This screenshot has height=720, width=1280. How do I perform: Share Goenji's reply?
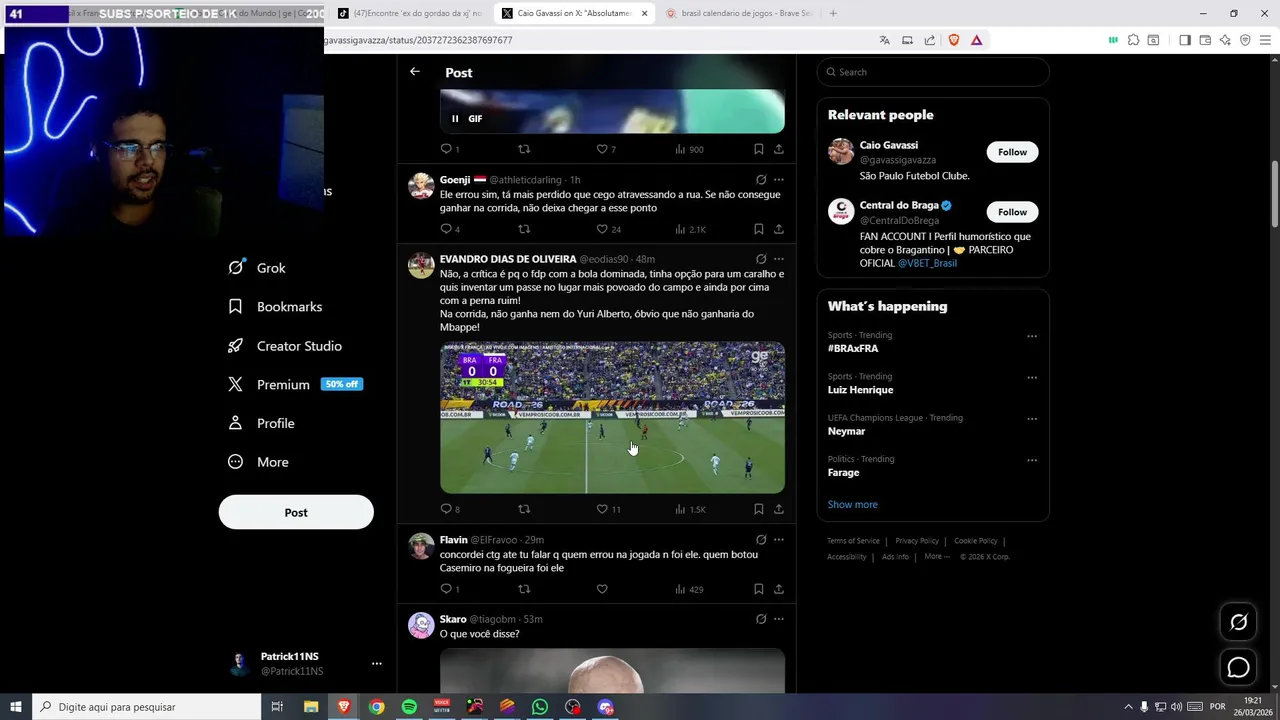778,229
